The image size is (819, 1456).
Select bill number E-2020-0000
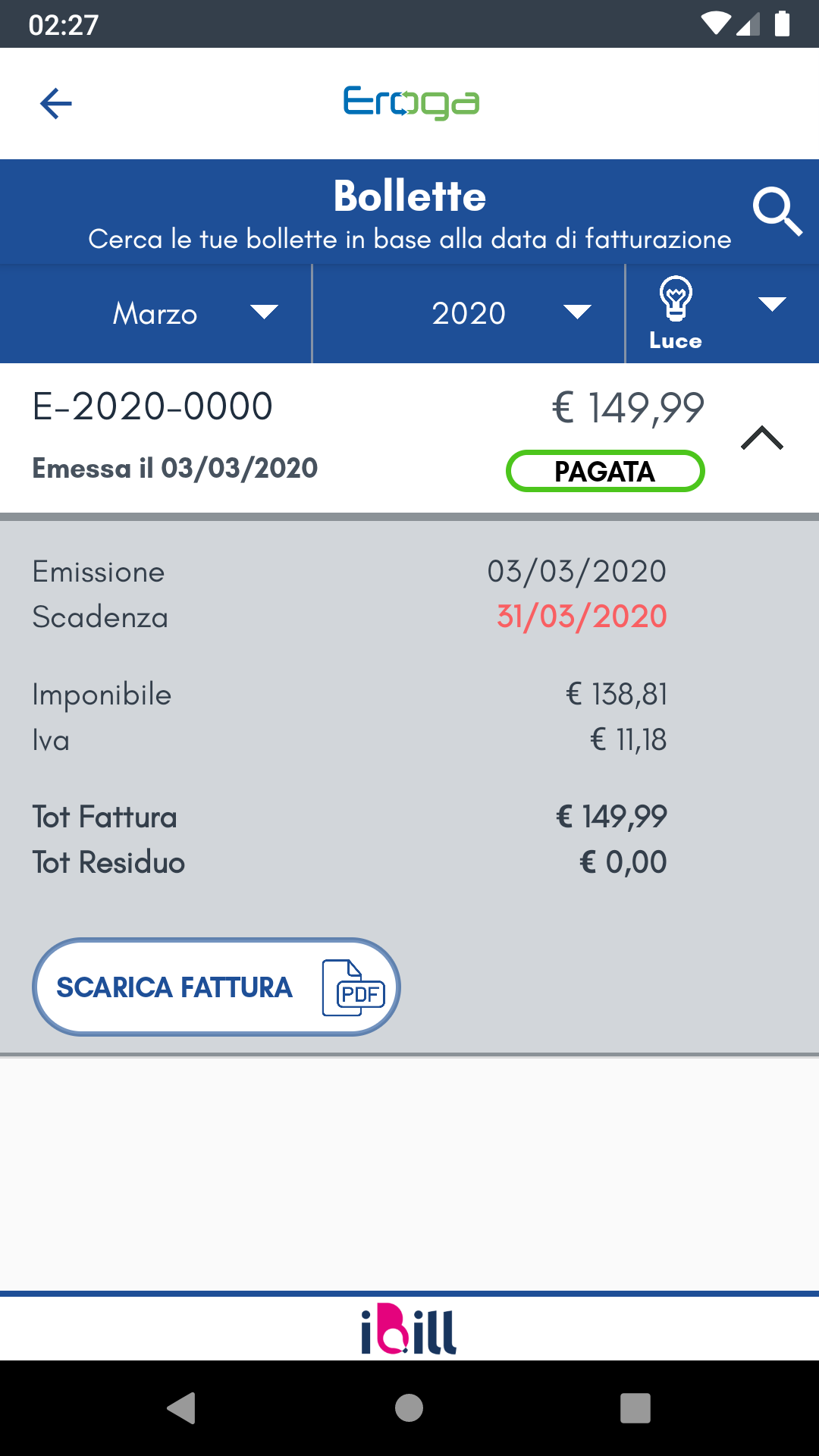tap(152, 406)
